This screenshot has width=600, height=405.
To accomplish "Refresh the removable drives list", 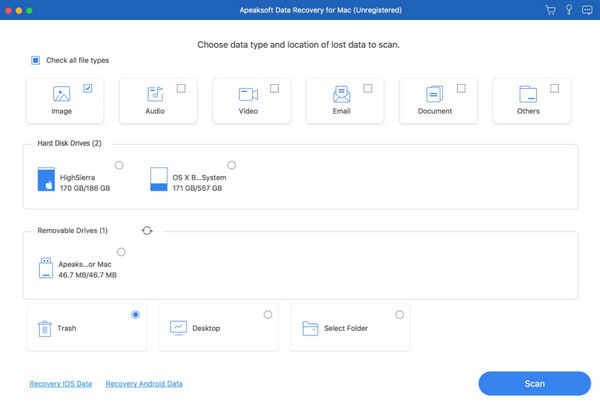I will tap(147, 230).
